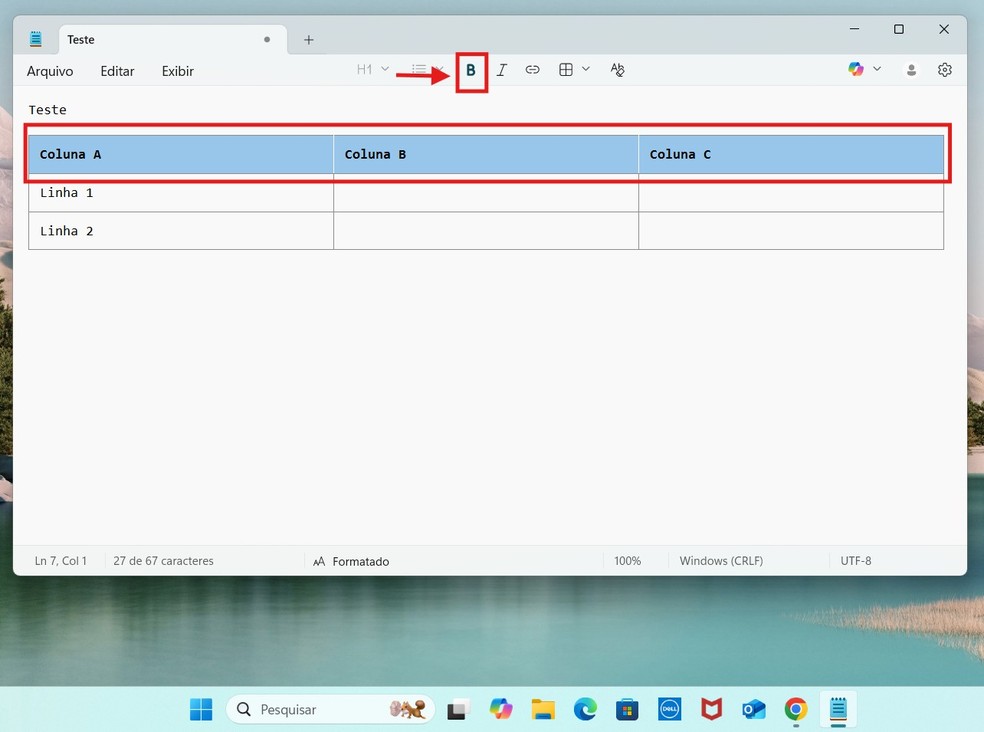Open Notepad settings gear

pos(944,70)
